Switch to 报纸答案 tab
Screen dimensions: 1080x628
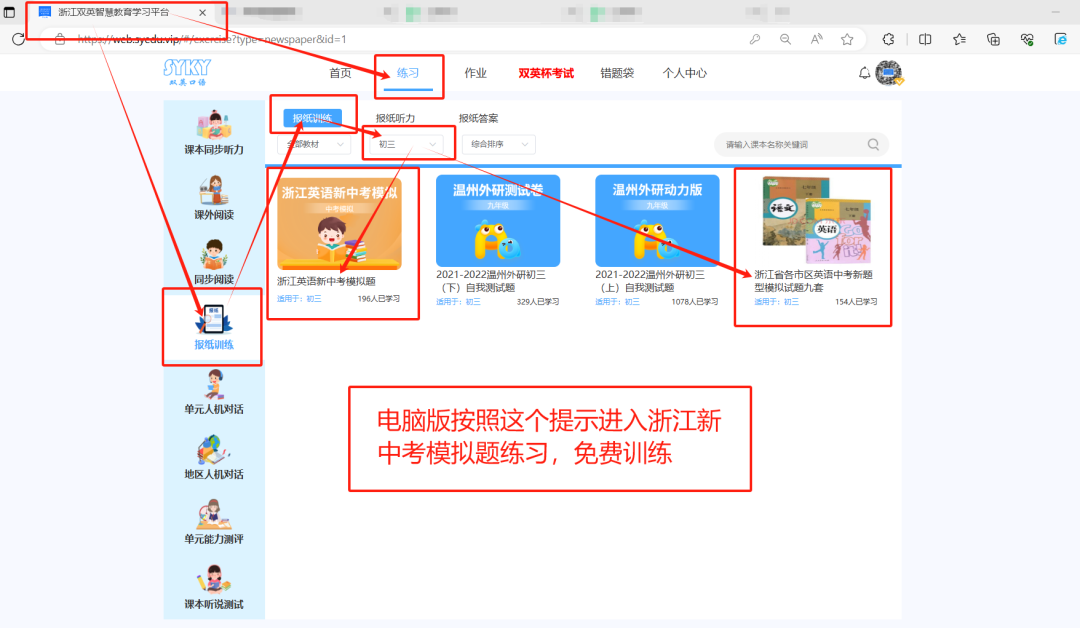pyautogui.click(x=478, y=118)
